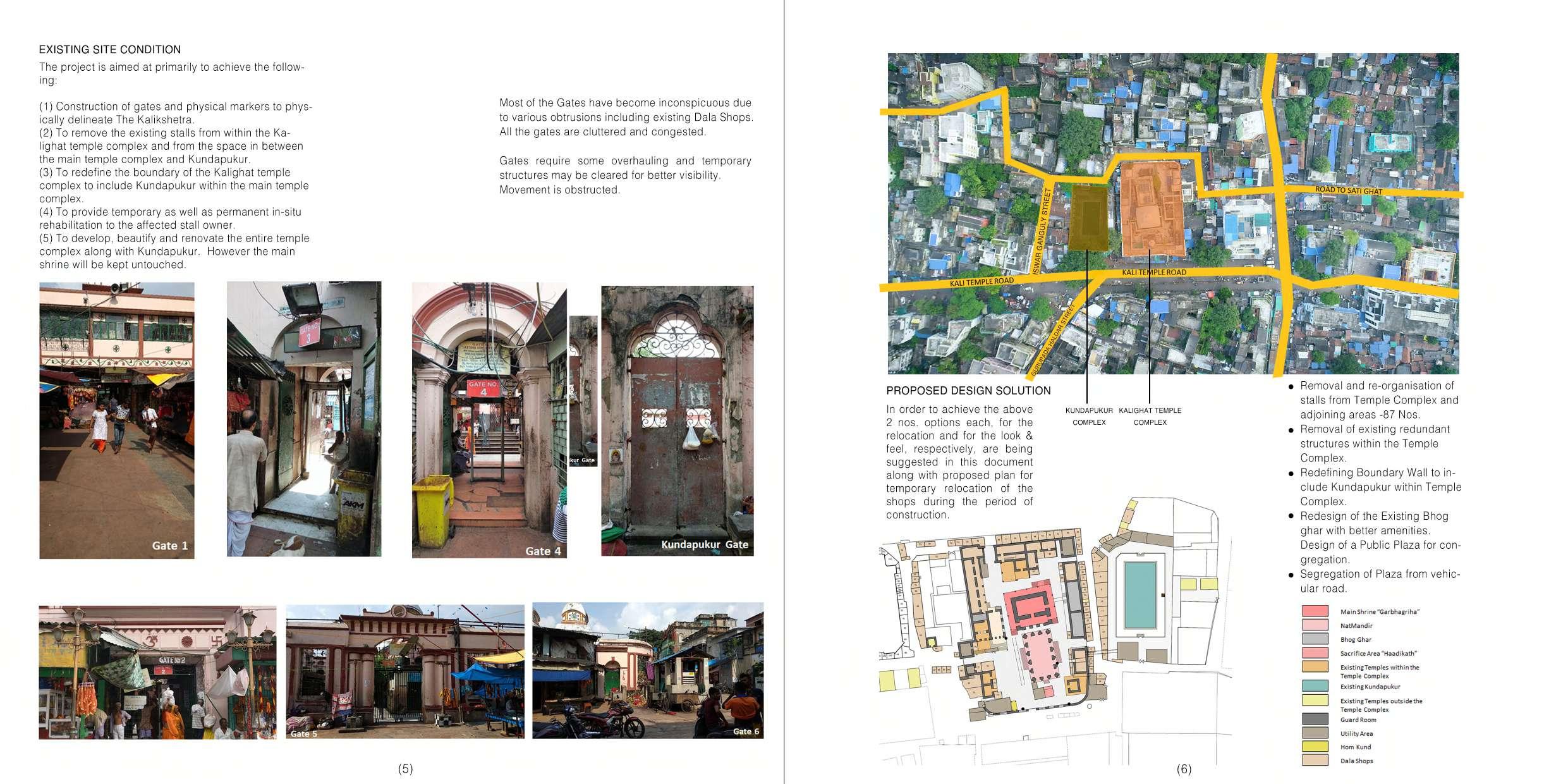The width and height of the screenshot is (1568, 784).
Task: Click the Gate 1 photo thumbnail
Action: point(116,420)
